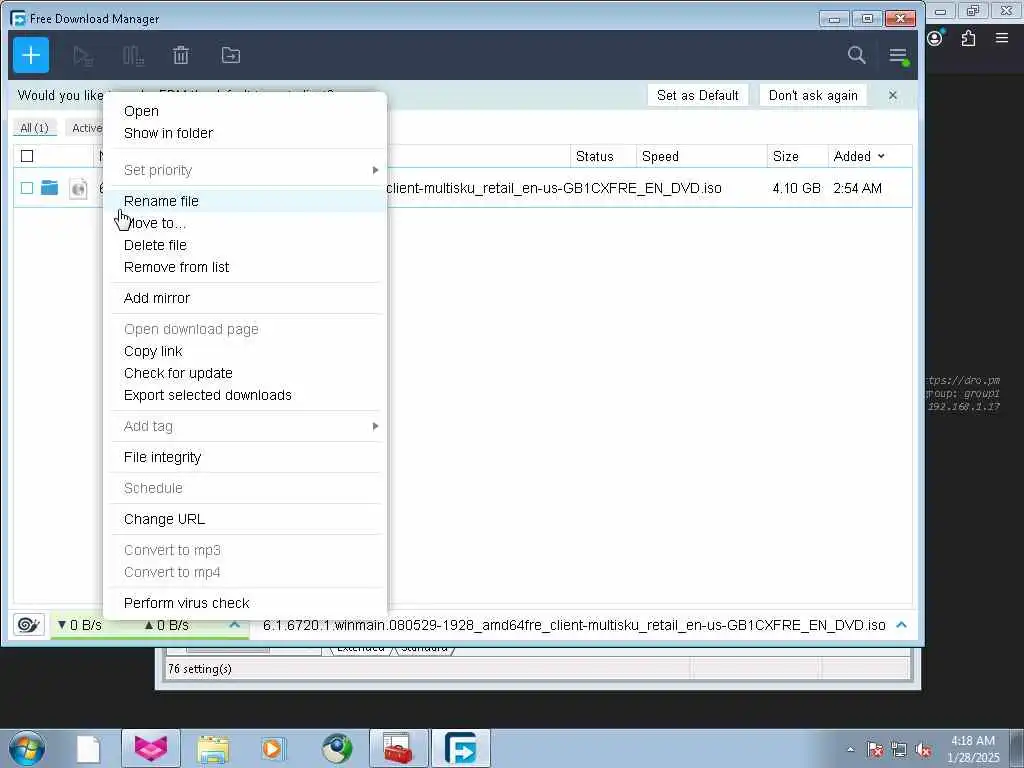Choose Show in folder in context menu

coord(168,133)
